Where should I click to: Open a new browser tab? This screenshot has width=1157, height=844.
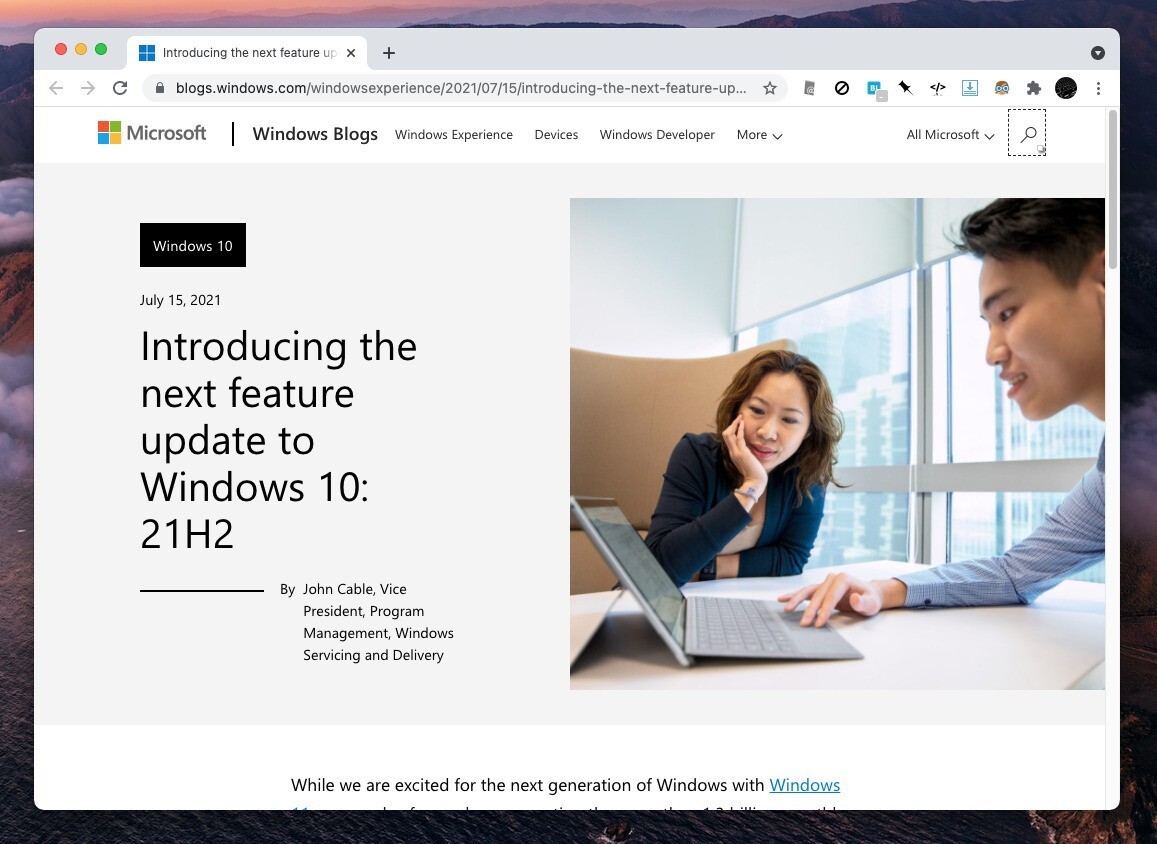pyautogui.click(x=389, y=53)
